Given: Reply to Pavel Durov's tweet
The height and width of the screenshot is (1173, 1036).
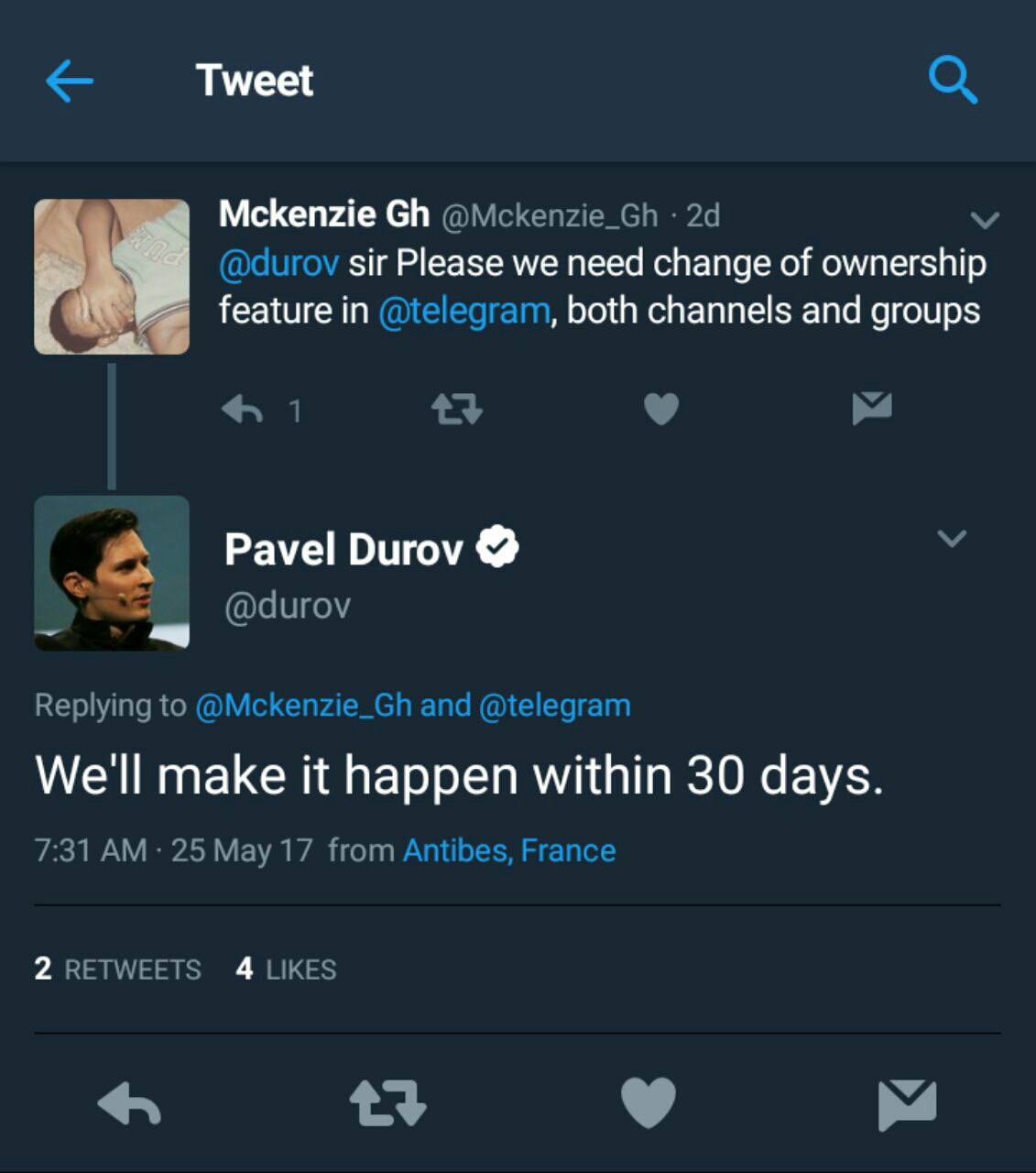Looking at the screenshot, I should tap(129, 1102).
